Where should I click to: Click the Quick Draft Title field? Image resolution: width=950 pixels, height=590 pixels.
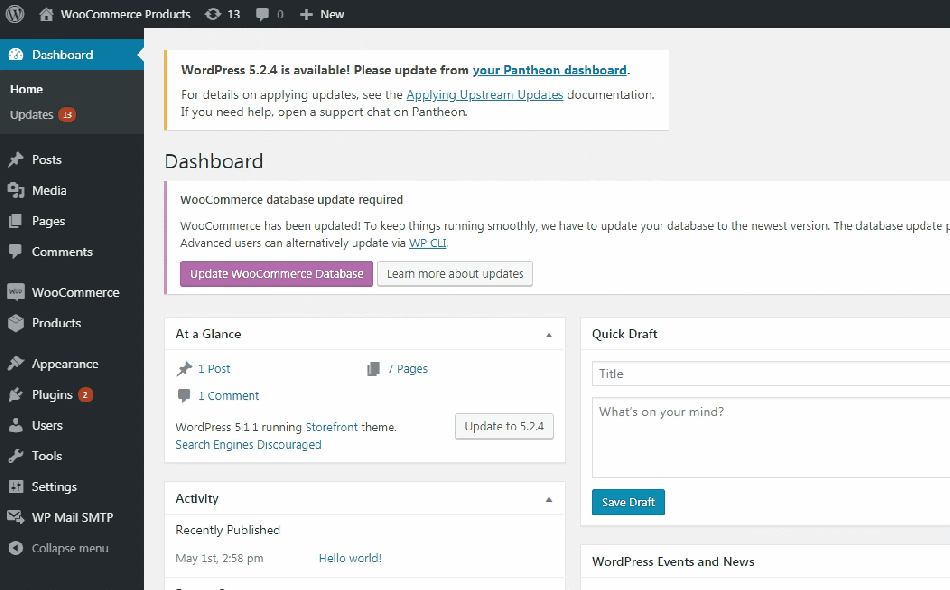770,374
